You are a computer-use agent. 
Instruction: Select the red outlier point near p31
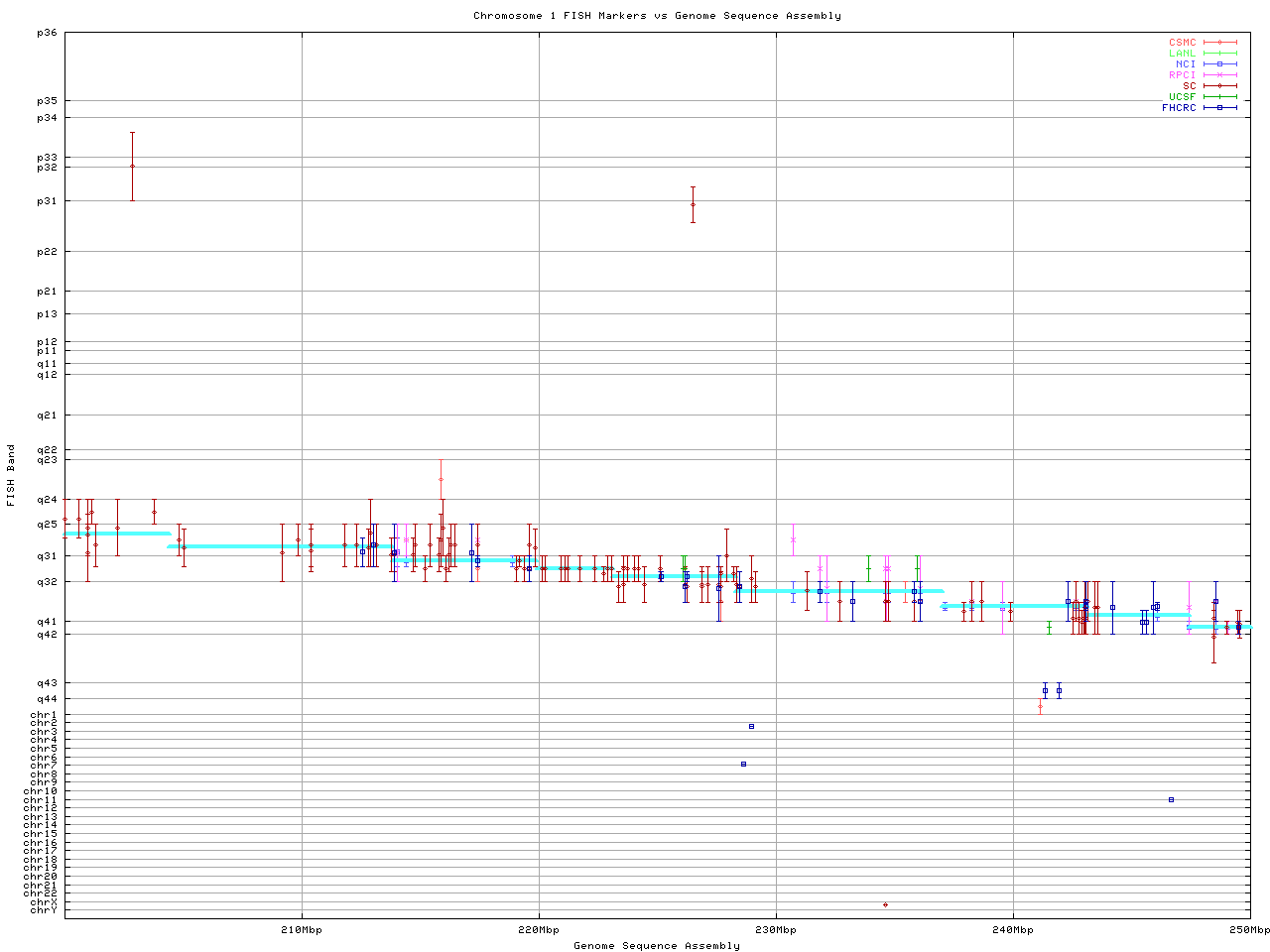click(x=693, y=204)
